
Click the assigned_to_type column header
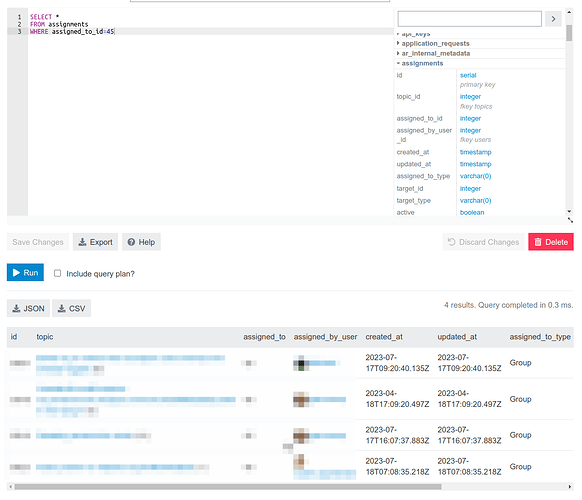[540, 337]
